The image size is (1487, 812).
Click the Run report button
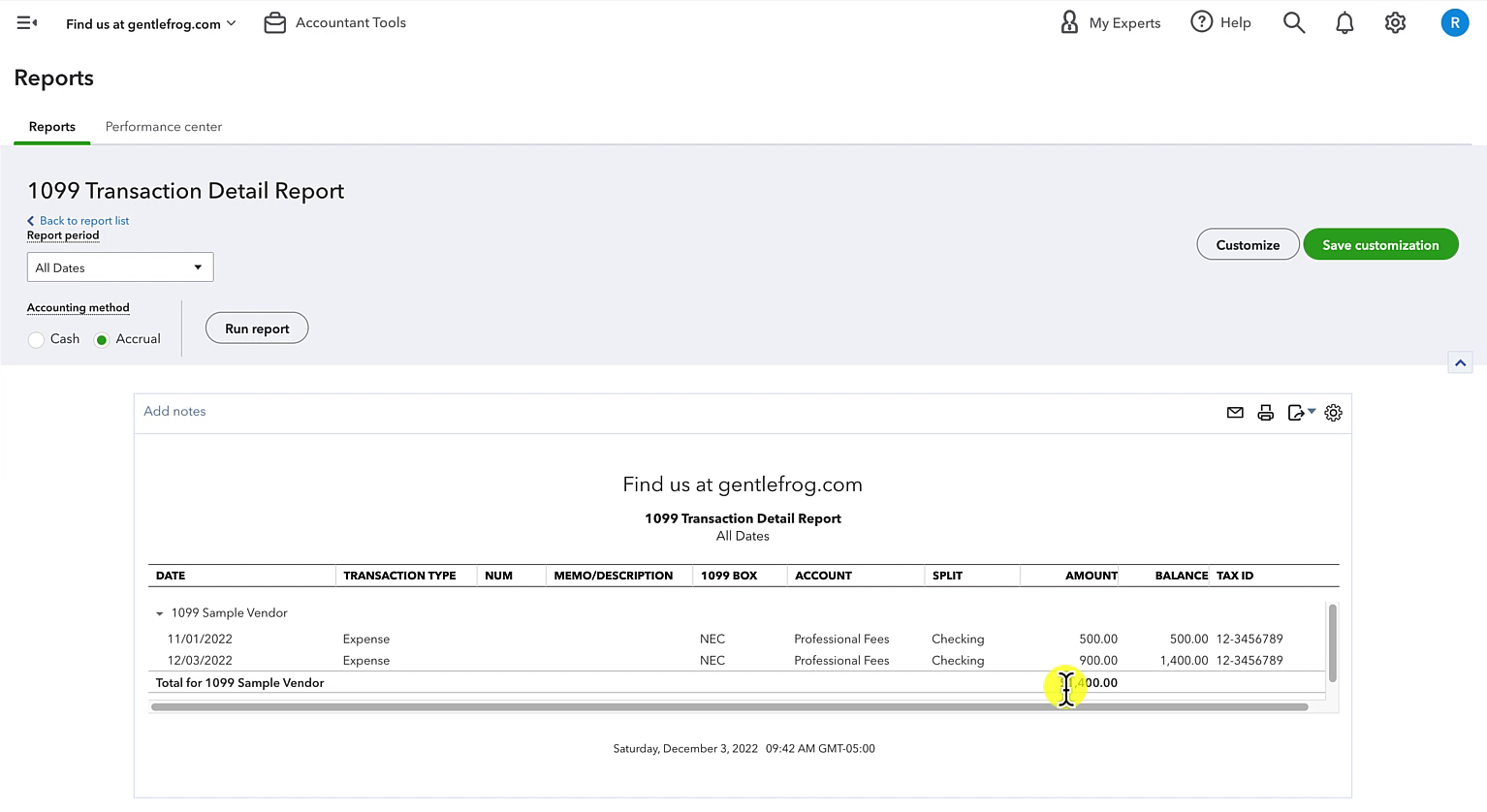point(257,328)
